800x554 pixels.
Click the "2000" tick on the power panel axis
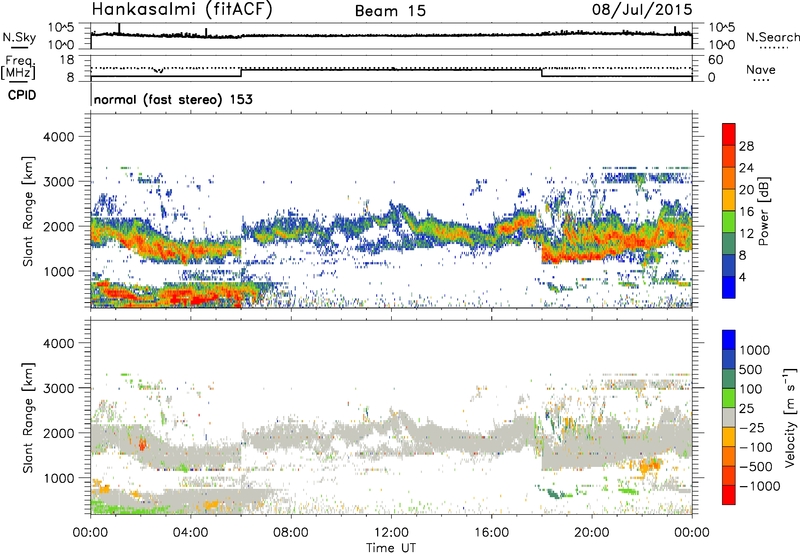pyautogui.click(x=58, y=226)
